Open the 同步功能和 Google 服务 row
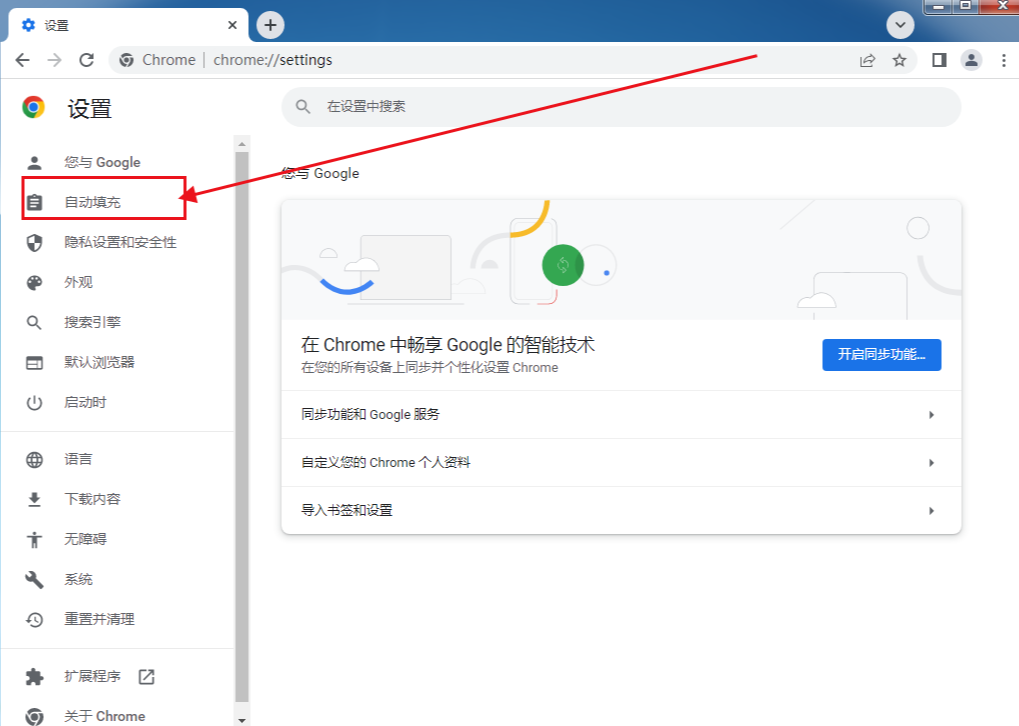 [621, 415]
